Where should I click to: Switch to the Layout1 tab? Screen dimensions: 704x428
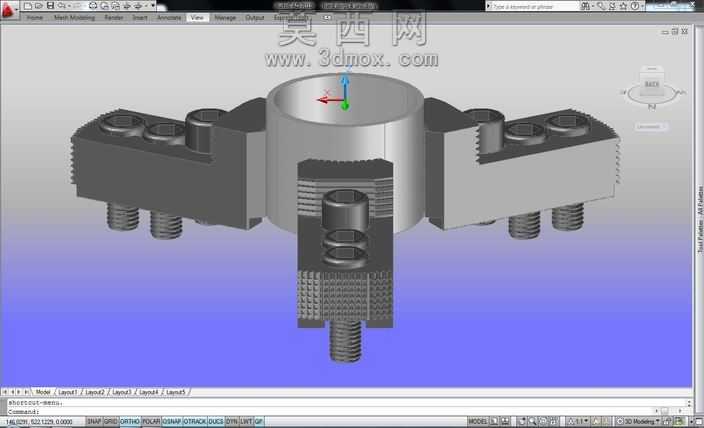click(68, 392)
